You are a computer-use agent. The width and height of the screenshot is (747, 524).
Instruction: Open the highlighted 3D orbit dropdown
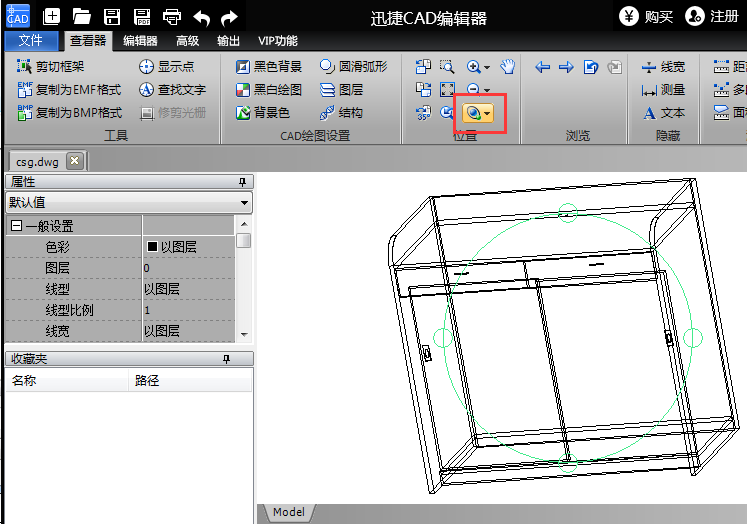coord(487,114)
